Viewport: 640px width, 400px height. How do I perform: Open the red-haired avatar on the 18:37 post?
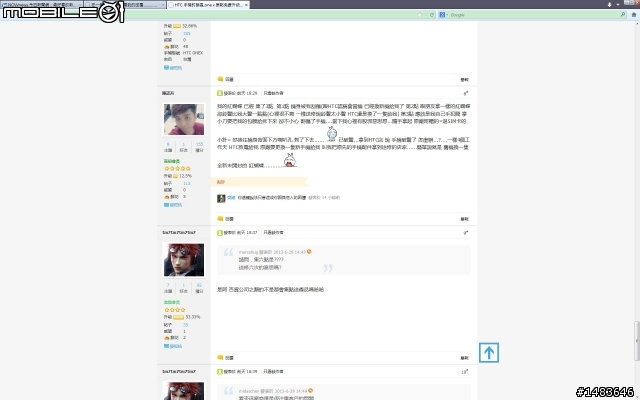[184, 260]
